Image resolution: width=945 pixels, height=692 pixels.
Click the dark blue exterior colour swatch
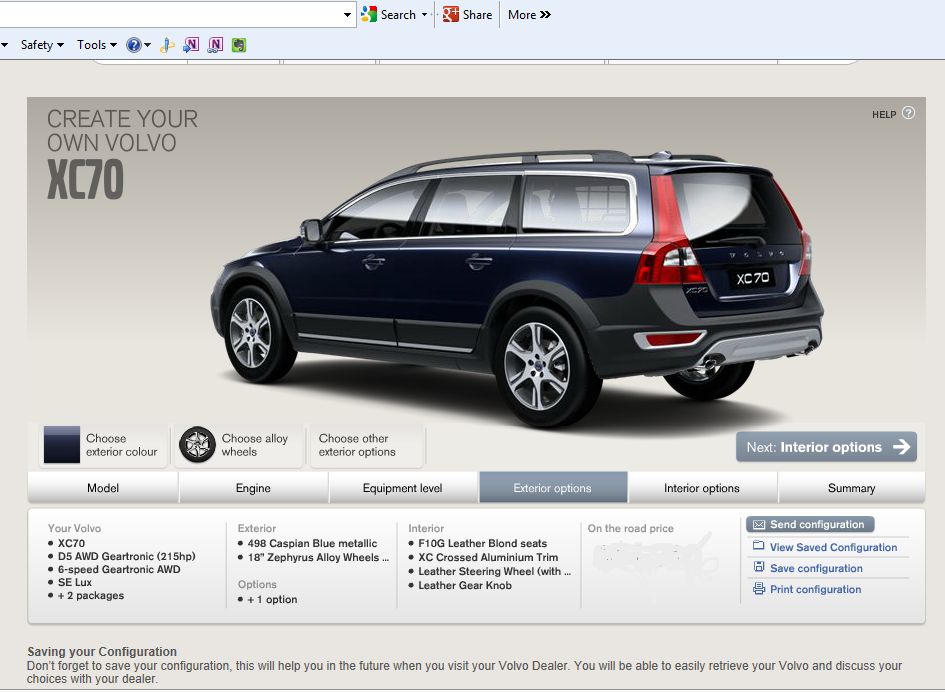[61, 445]
